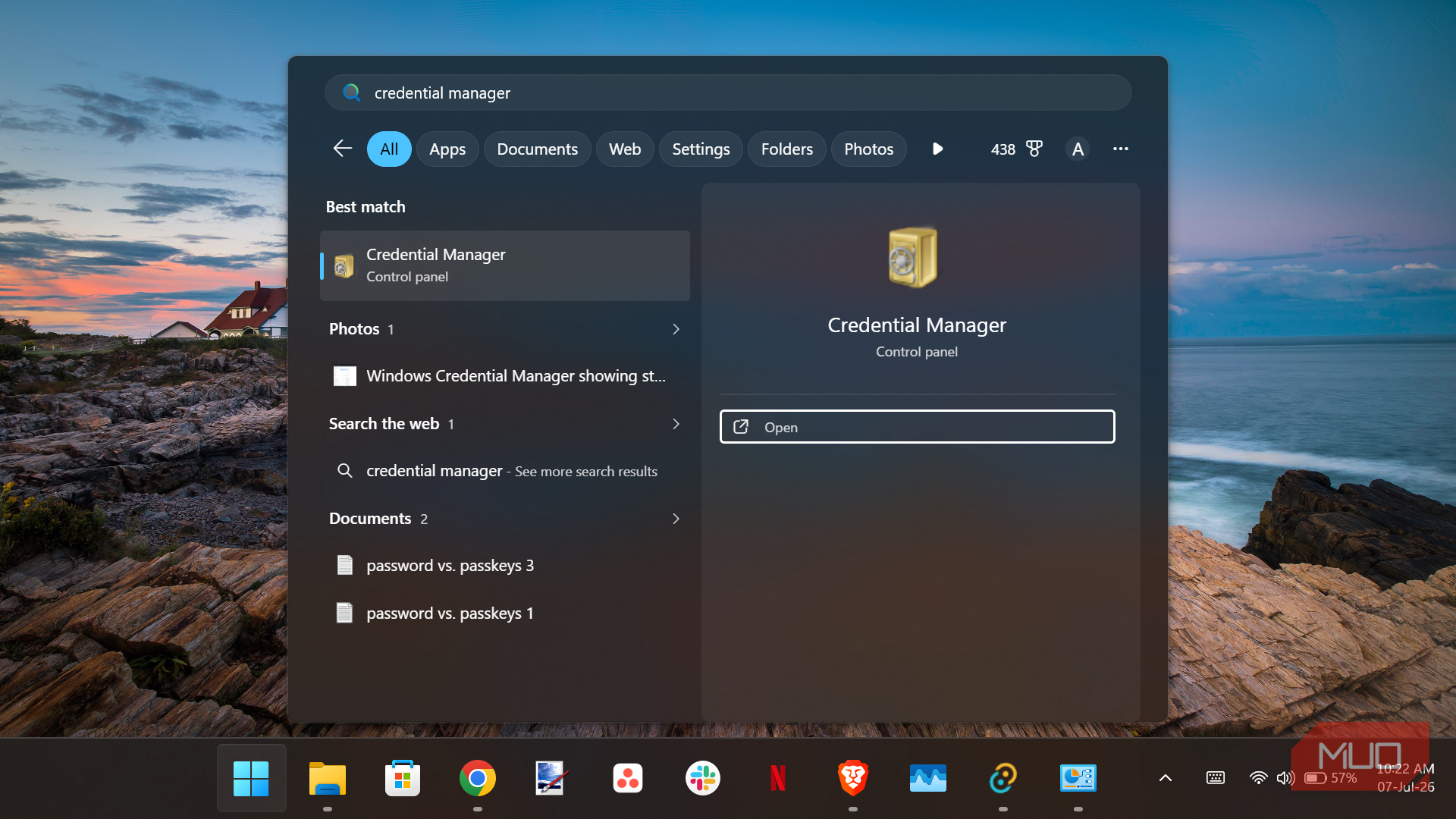Open the teal circular-link app on taskbar

1003,778
